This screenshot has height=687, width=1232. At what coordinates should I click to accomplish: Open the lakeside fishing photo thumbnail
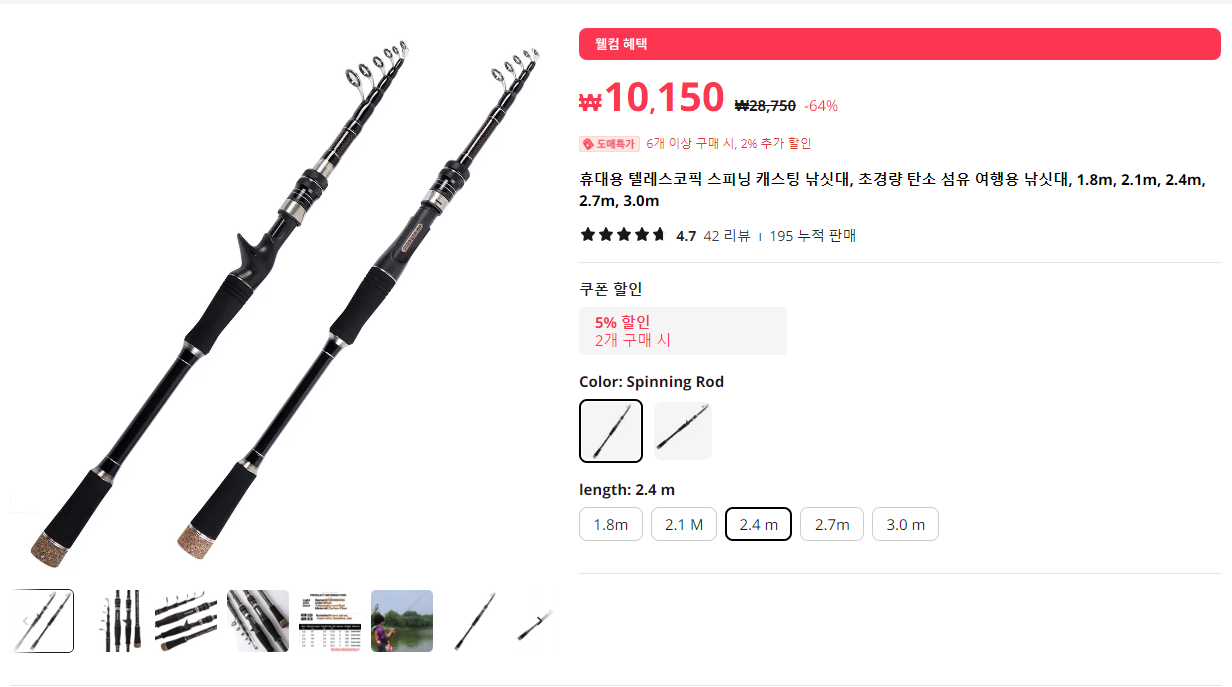[402, 621]
